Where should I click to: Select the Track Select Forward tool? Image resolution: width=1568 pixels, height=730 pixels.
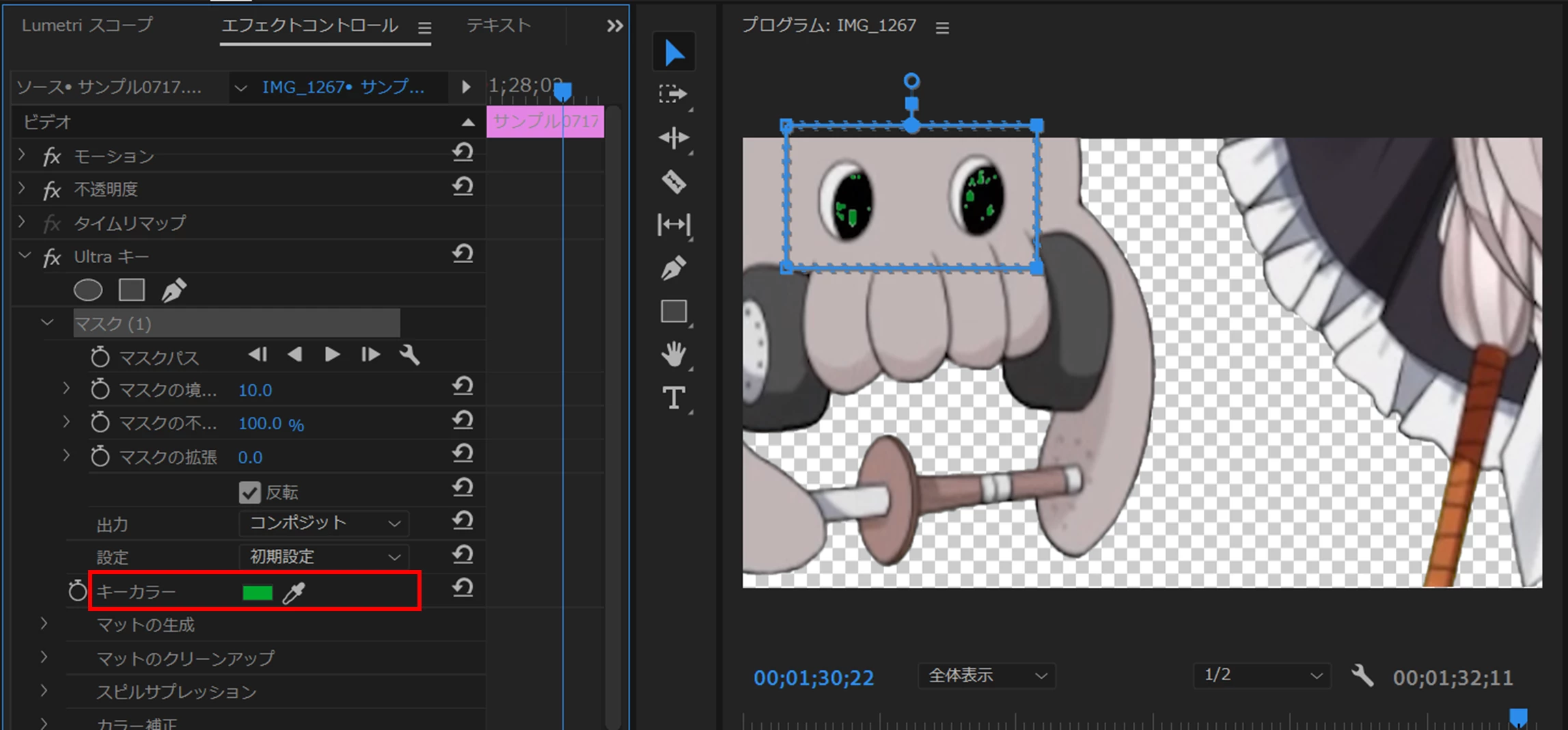click(x=673, y=94)
